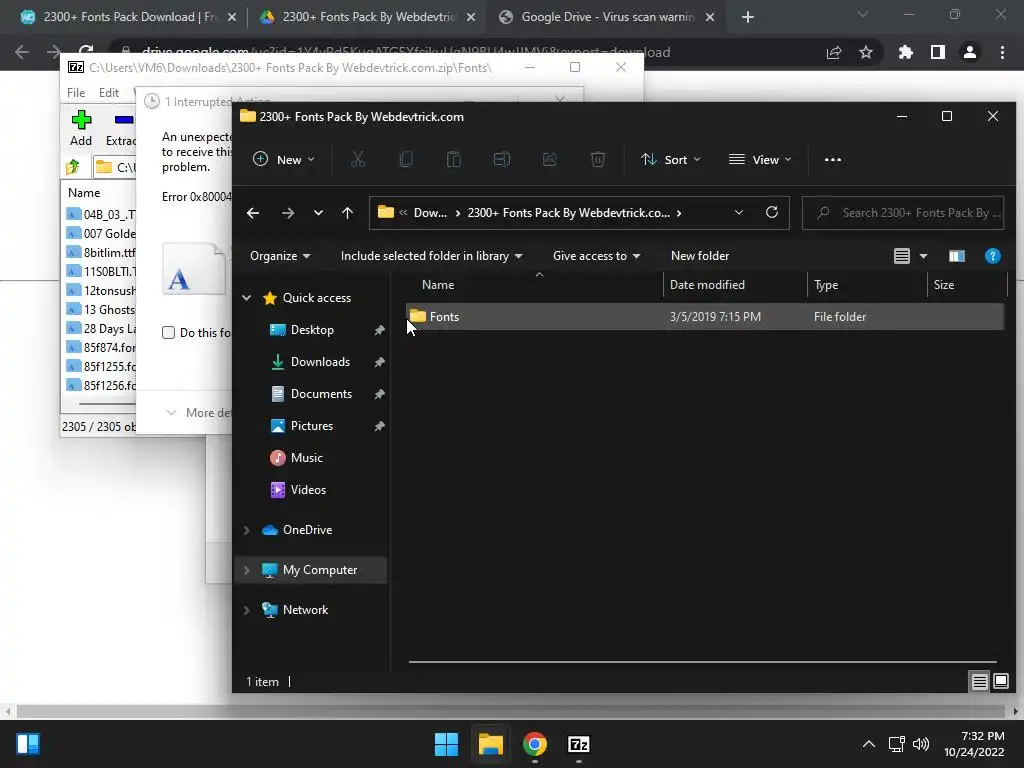Open the Give access to dropdown
This screenshot has width=1024, height=768.
coord(596,256)
